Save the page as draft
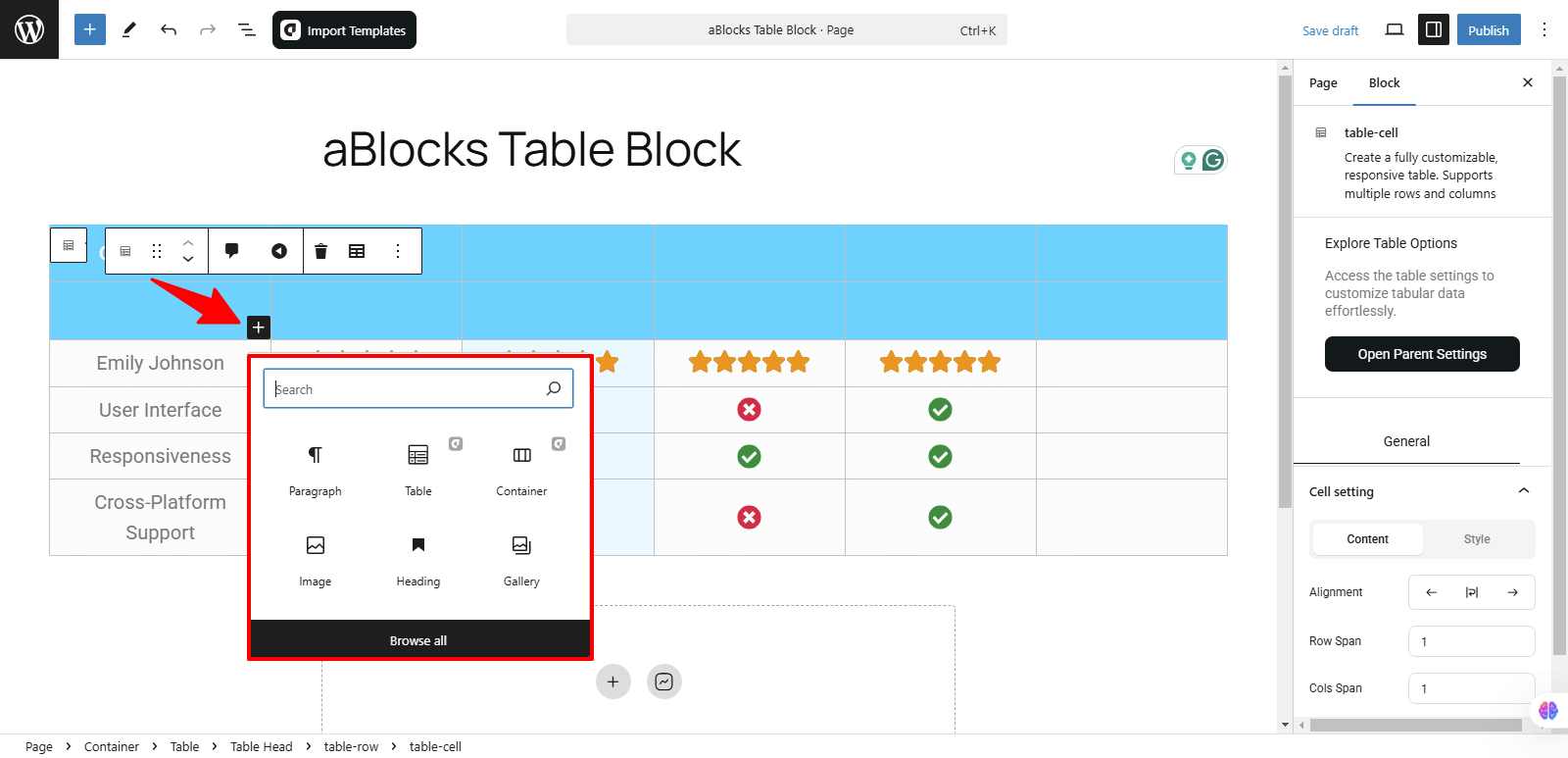Screen dimensions: 1568x758 [x=1330, y=30]
